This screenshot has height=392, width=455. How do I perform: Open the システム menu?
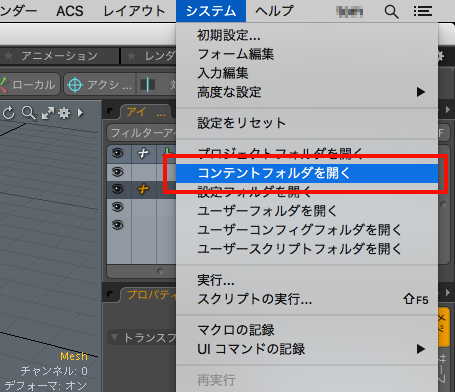point(211,11)
